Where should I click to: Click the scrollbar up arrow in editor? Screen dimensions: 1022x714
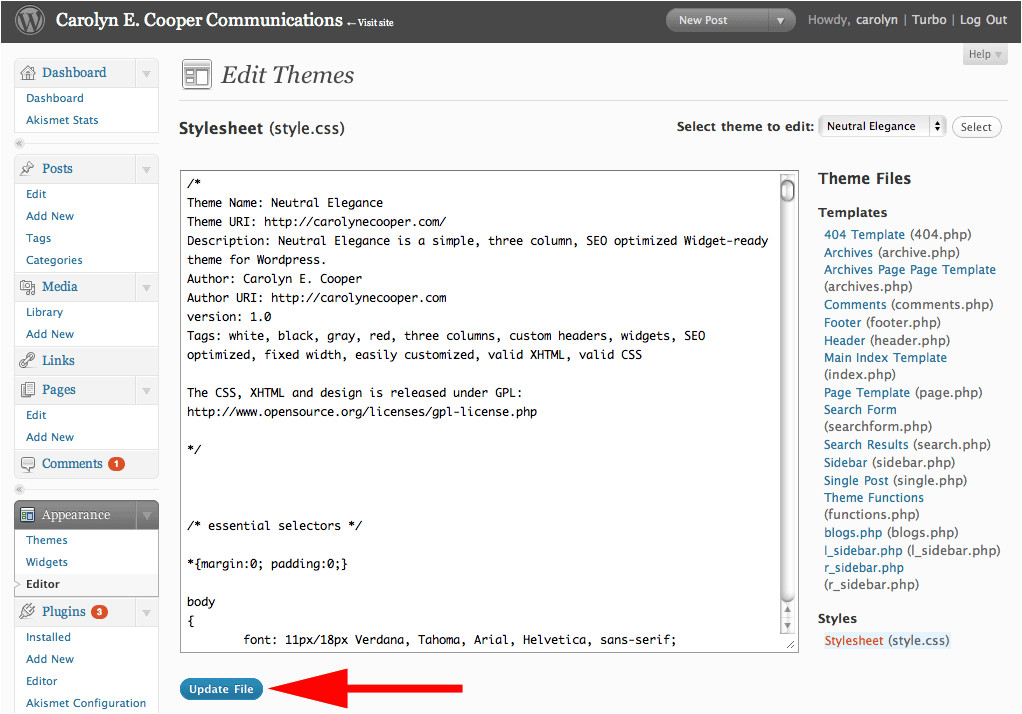tap(787, 610)
